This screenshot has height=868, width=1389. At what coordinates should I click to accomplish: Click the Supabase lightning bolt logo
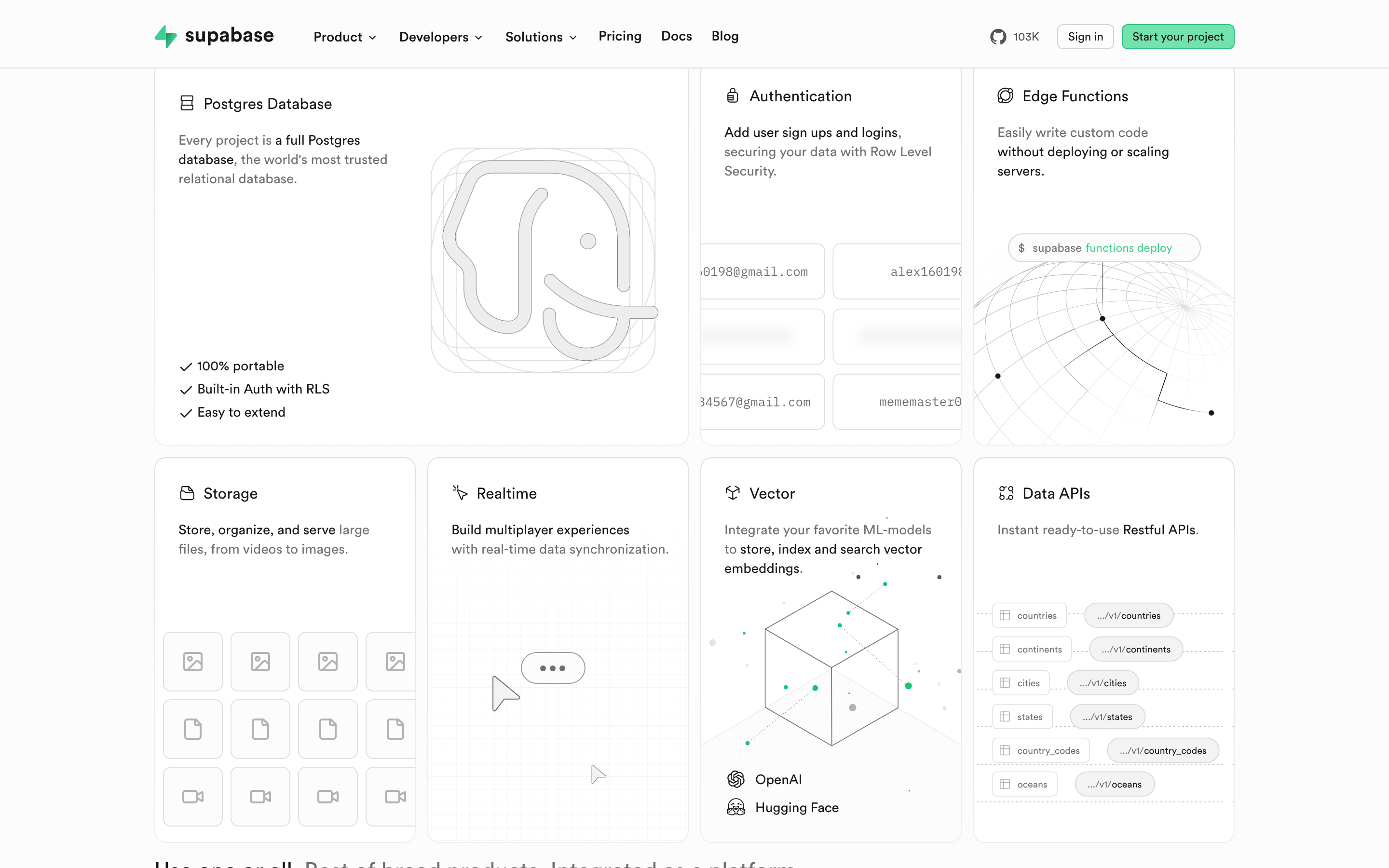coord(166,36)
